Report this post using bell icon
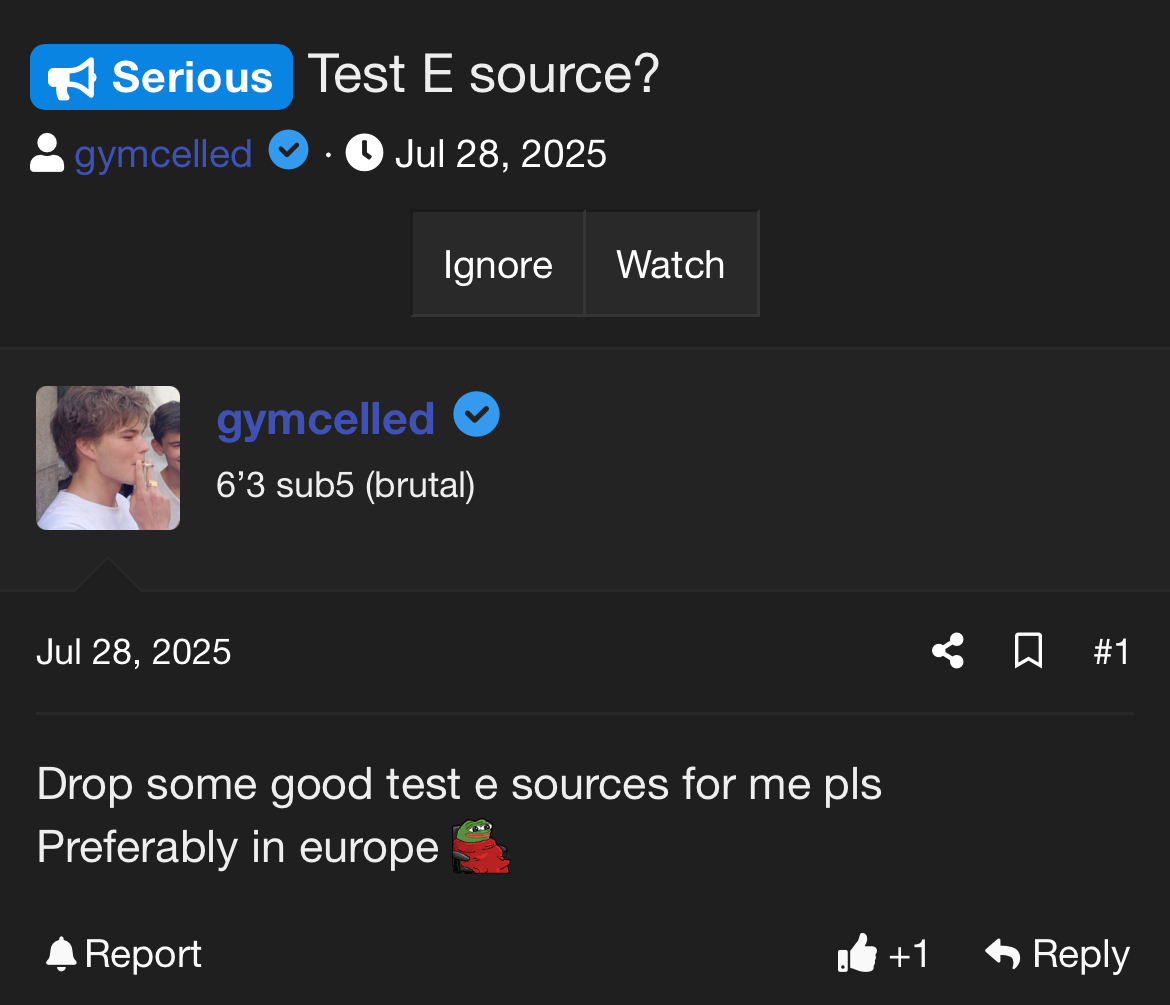1170x1005 pixels. (x=124, y=954)
